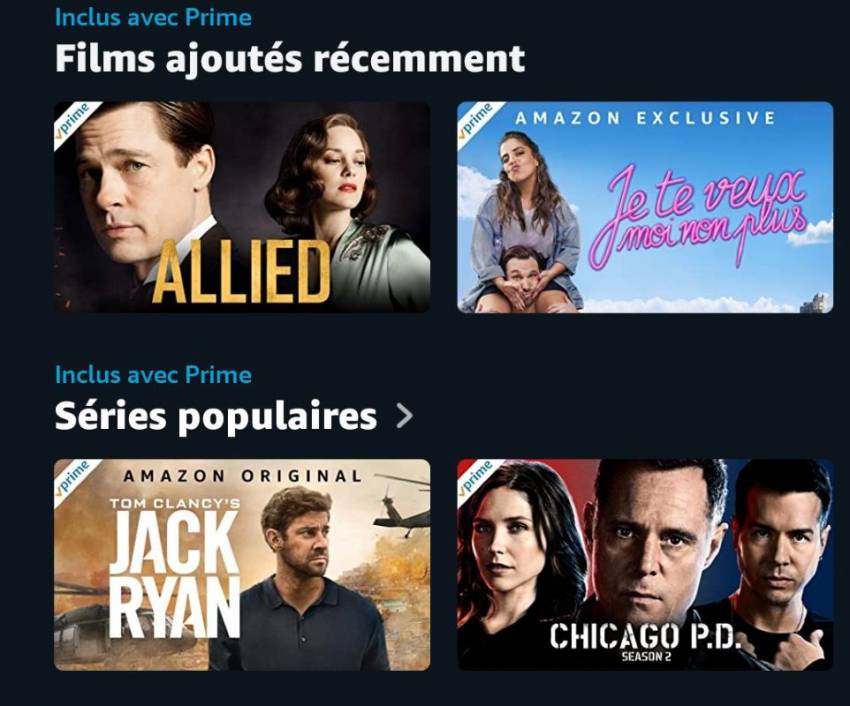850x706 pixels.
Task: Click the pink neon Je te veux title
Action: (706, 216)
